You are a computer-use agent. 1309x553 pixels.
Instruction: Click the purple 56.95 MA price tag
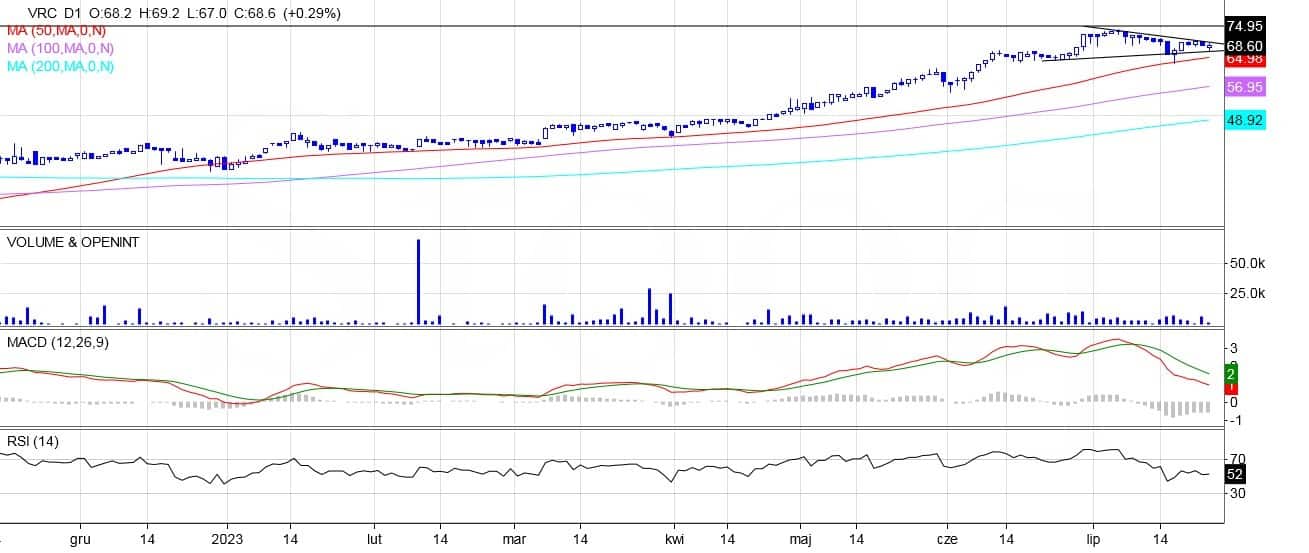[x=1245, y=88]
